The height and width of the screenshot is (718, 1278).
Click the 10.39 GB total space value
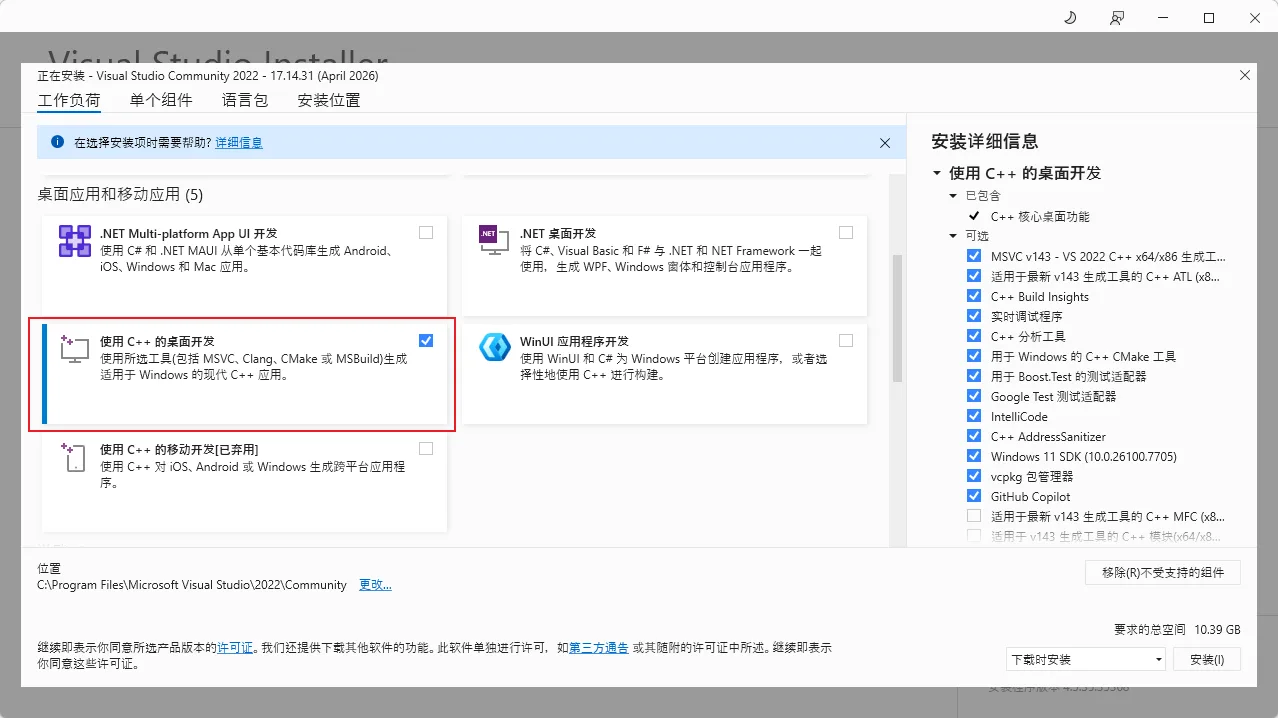[x=1217, y=630]
